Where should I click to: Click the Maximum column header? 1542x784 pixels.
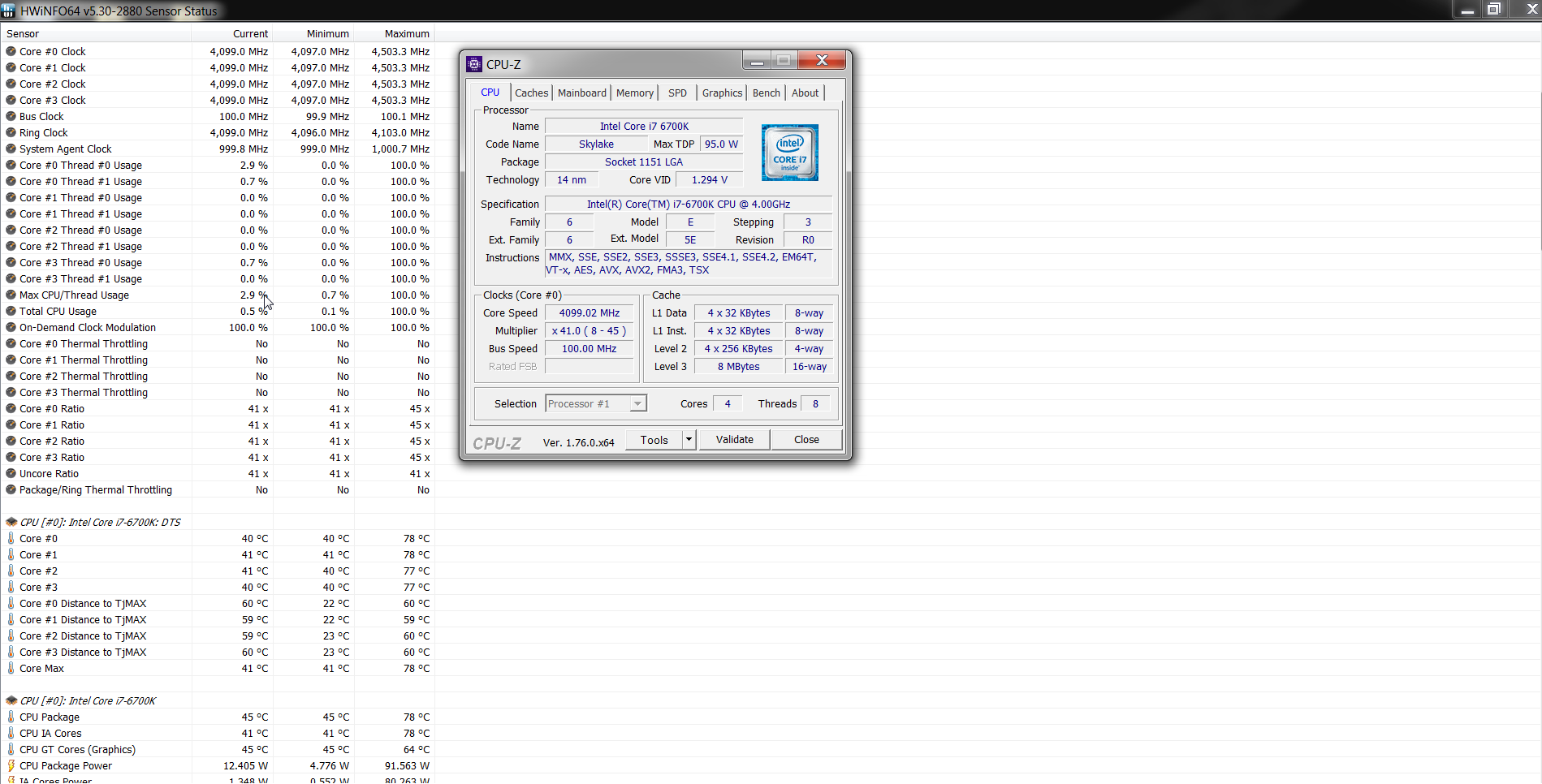tap(394, 34)
